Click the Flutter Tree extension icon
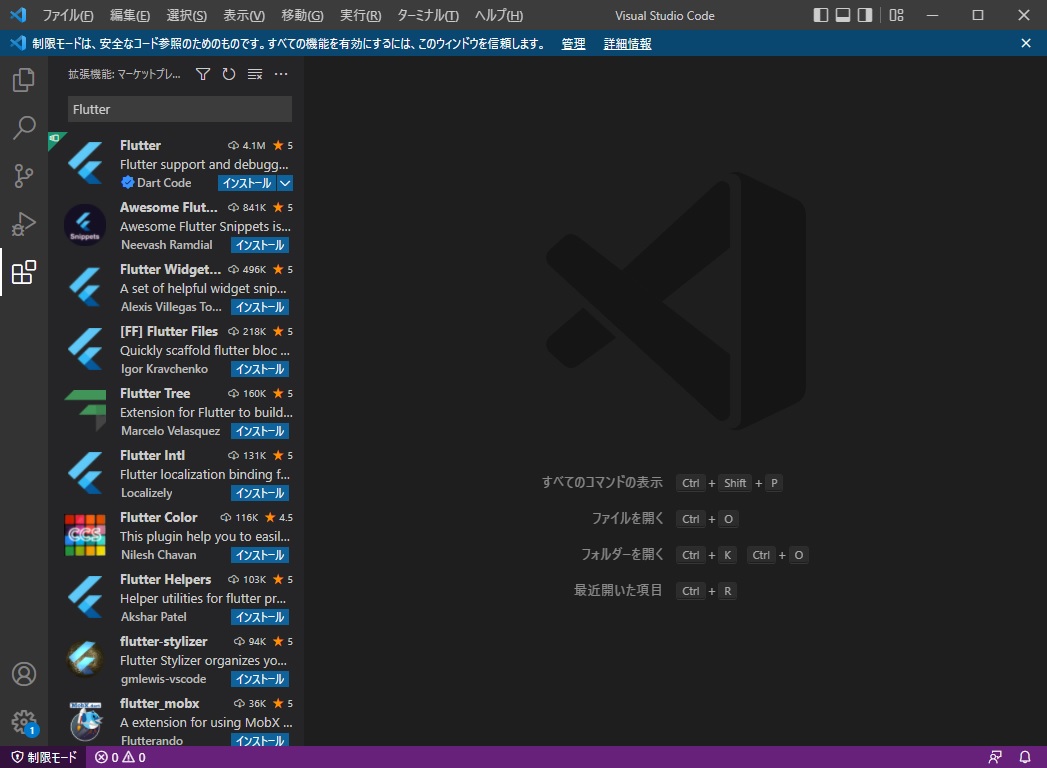Image resolution: width=1047 pixels, height=768 pixels. point(85,411)
